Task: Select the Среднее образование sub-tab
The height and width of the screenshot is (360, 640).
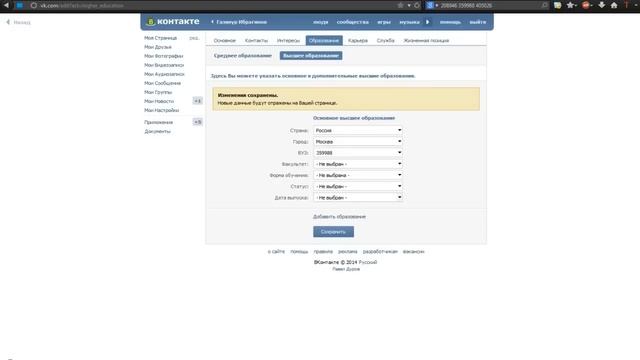Action: (x=242, y=56)
